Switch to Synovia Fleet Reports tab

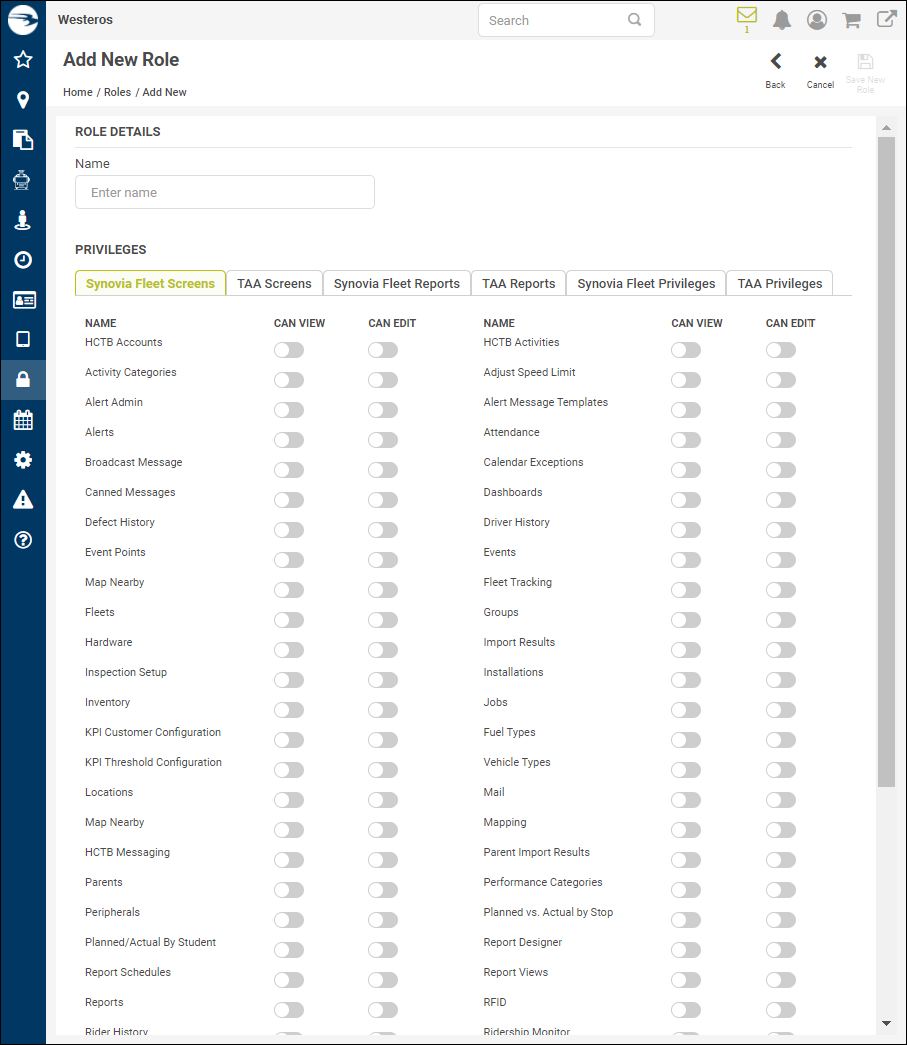397,283
